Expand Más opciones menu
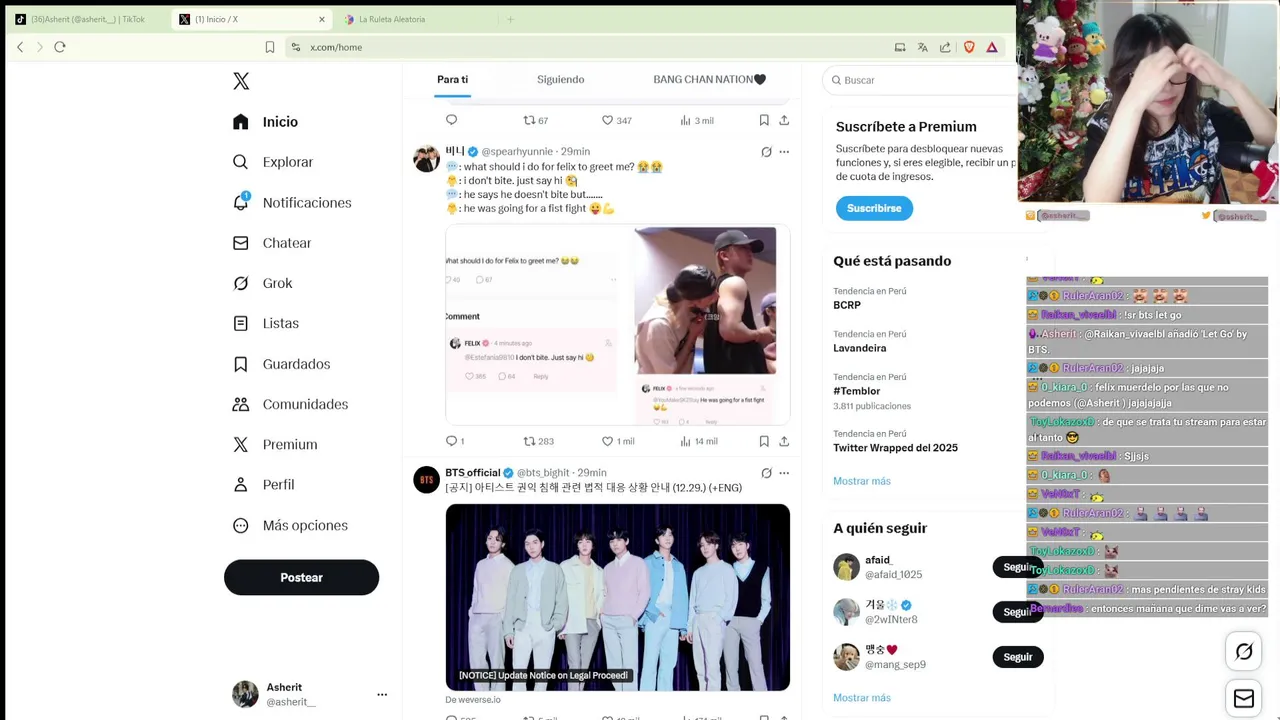The height and width of the screenshot is (720, 1280). (x=290, y=525)
